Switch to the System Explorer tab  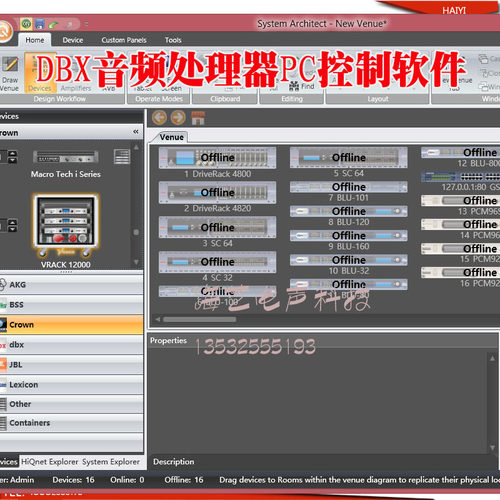[111, 462]
